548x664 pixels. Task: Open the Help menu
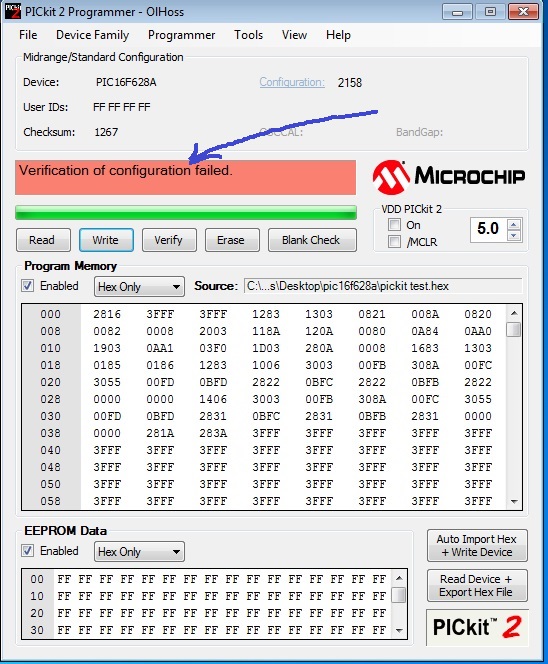pos(338,35)
